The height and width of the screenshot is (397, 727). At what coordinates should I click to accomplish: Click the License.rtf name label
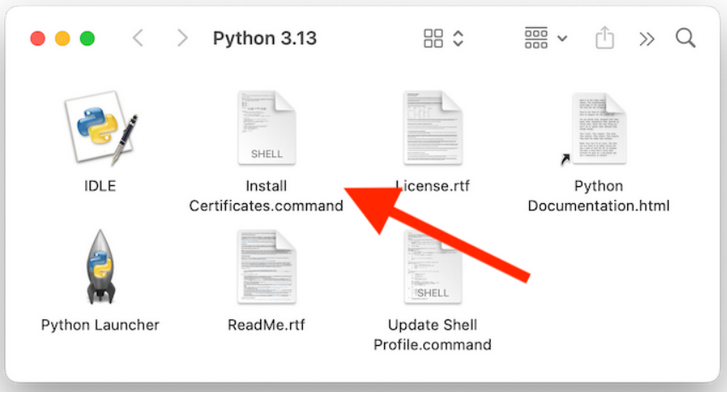433,186
